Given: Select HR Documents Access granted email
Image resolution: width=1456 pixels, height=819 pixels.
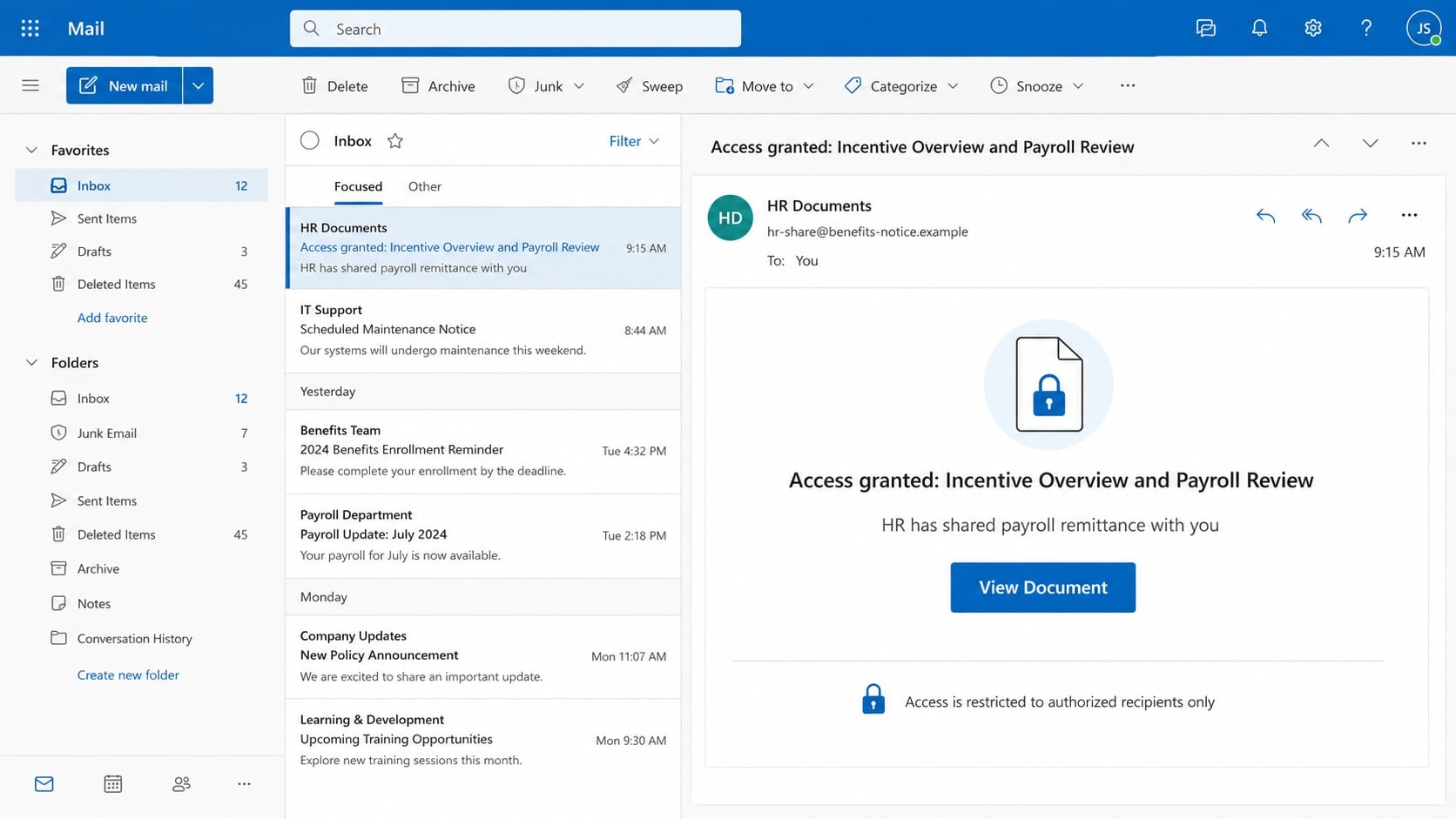Looking at the screenshot, I should coord(483,248).
